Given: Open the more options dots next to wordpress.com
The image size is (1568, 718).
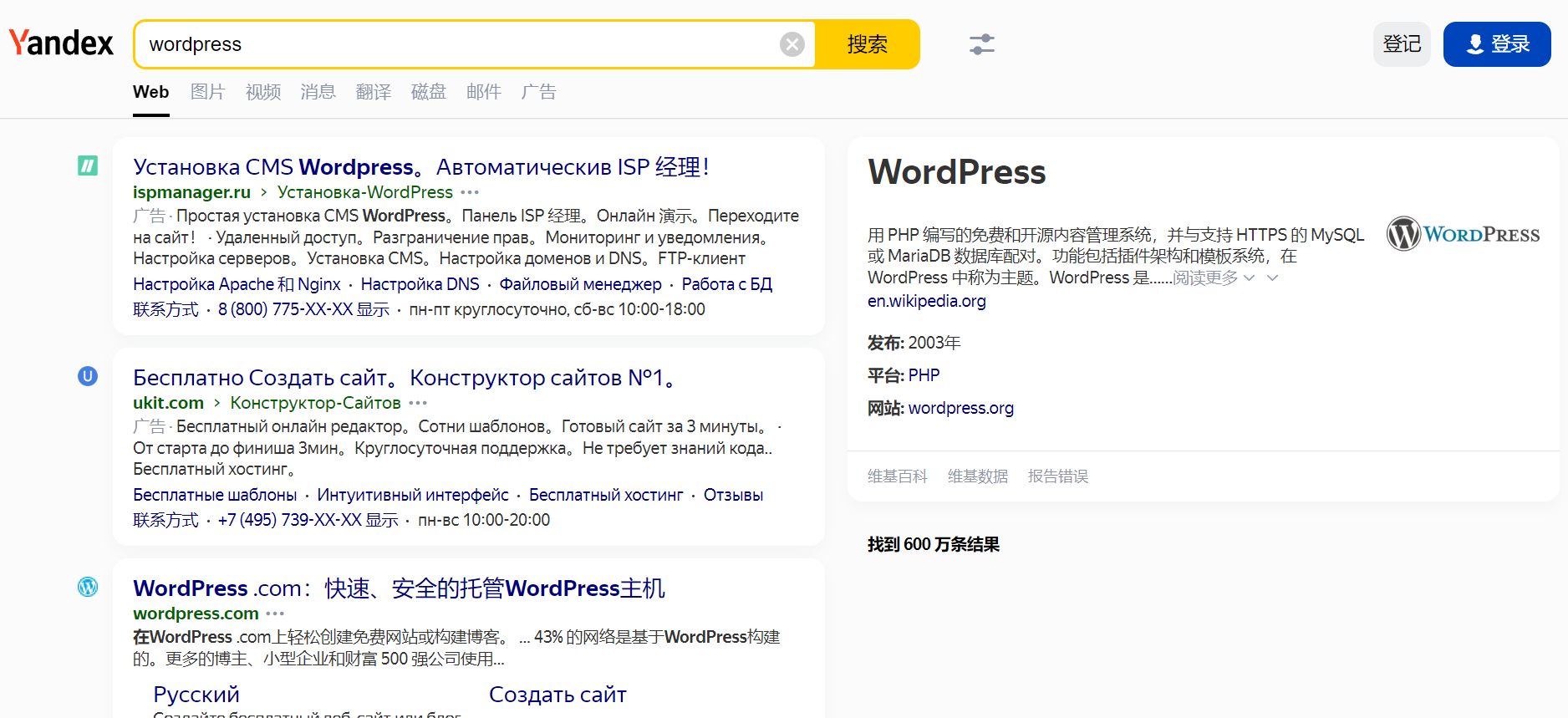Looking at the screenshot, I should click(275, 614).
